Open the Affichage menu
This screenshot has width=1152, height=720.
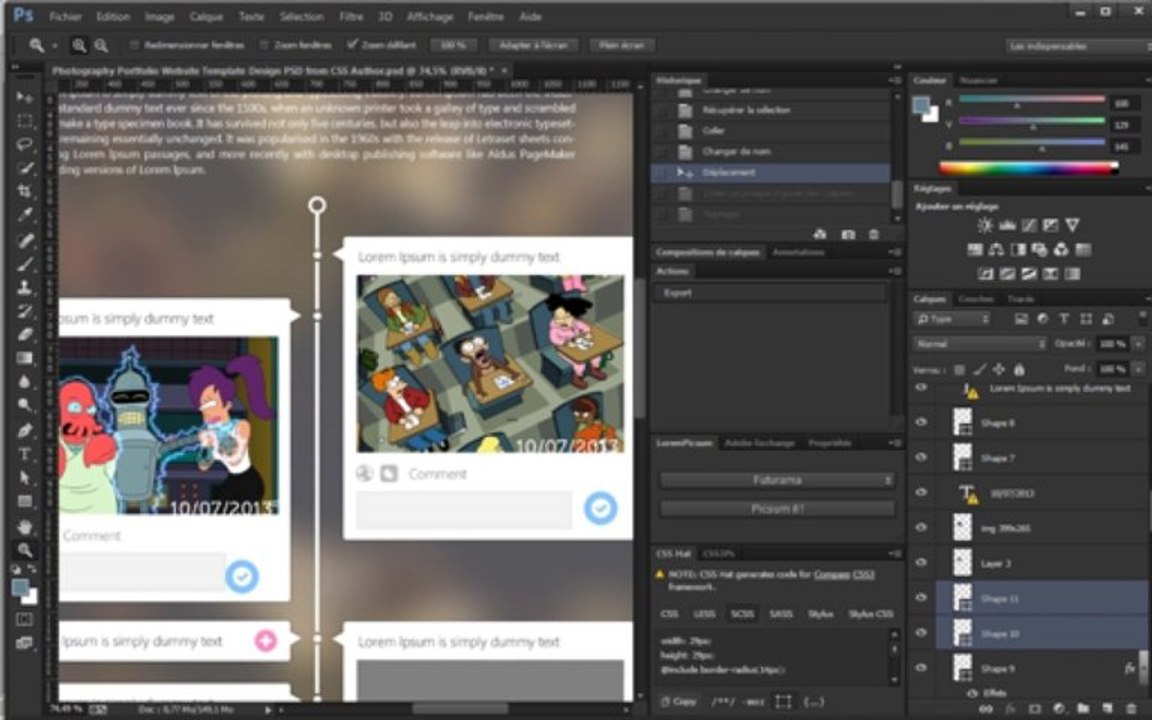430,16
